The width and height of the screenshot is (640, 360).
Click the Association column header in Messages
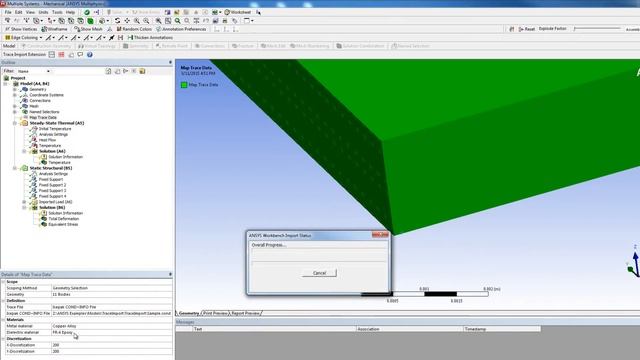click(x=409, y=329)
